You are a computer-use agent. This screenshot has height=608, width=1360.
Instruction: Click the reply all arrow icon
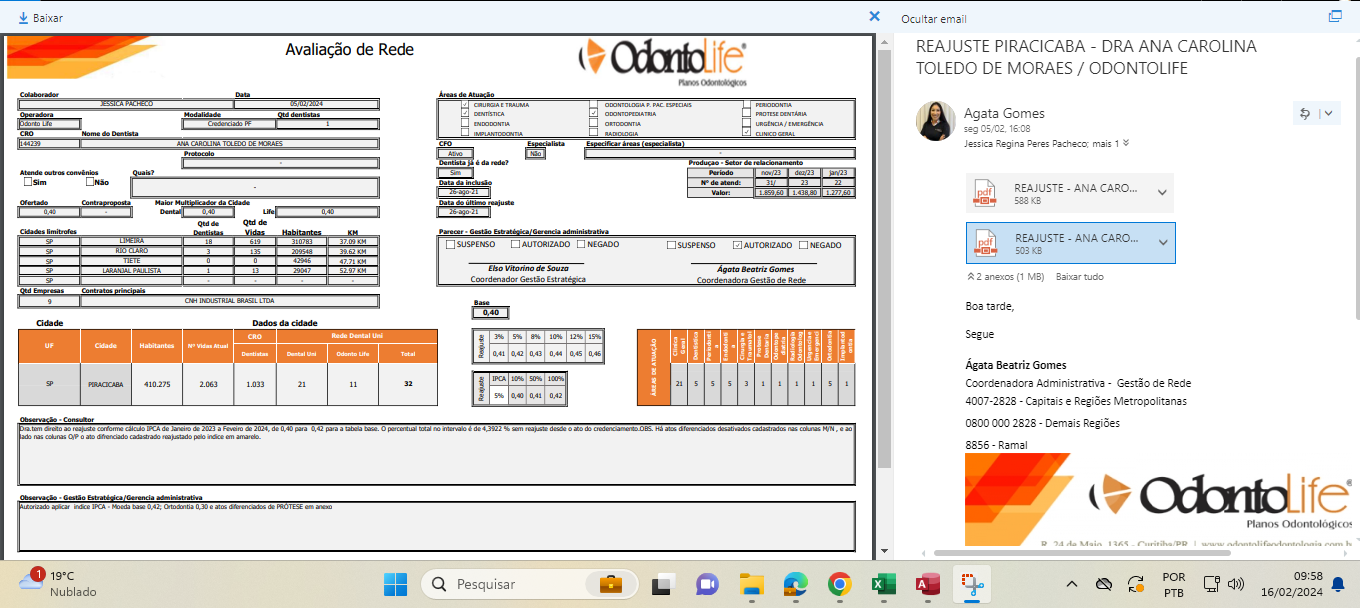[1304, 113]
